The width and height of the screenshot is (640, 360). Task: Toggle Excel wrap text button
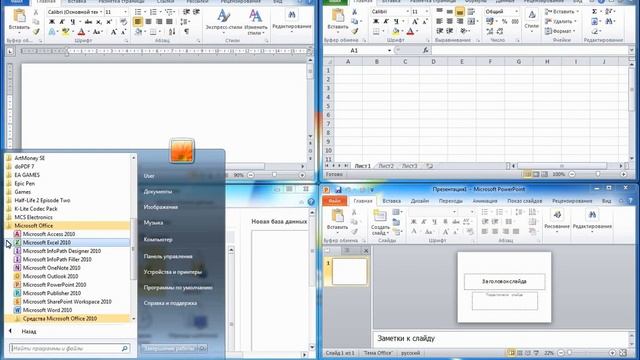(x=471, y=11)
